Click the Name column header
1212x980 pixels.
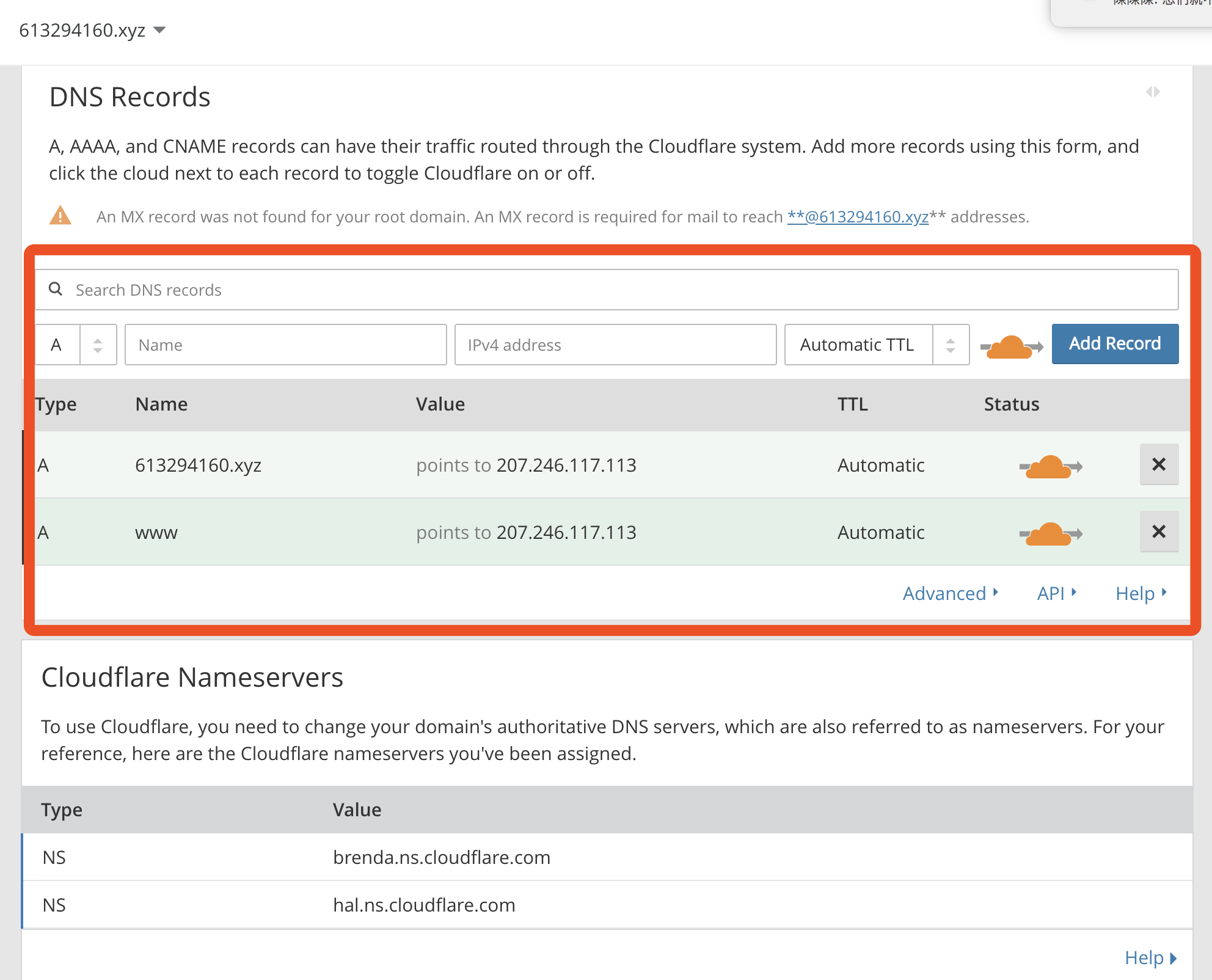click(x=161, y=404)
